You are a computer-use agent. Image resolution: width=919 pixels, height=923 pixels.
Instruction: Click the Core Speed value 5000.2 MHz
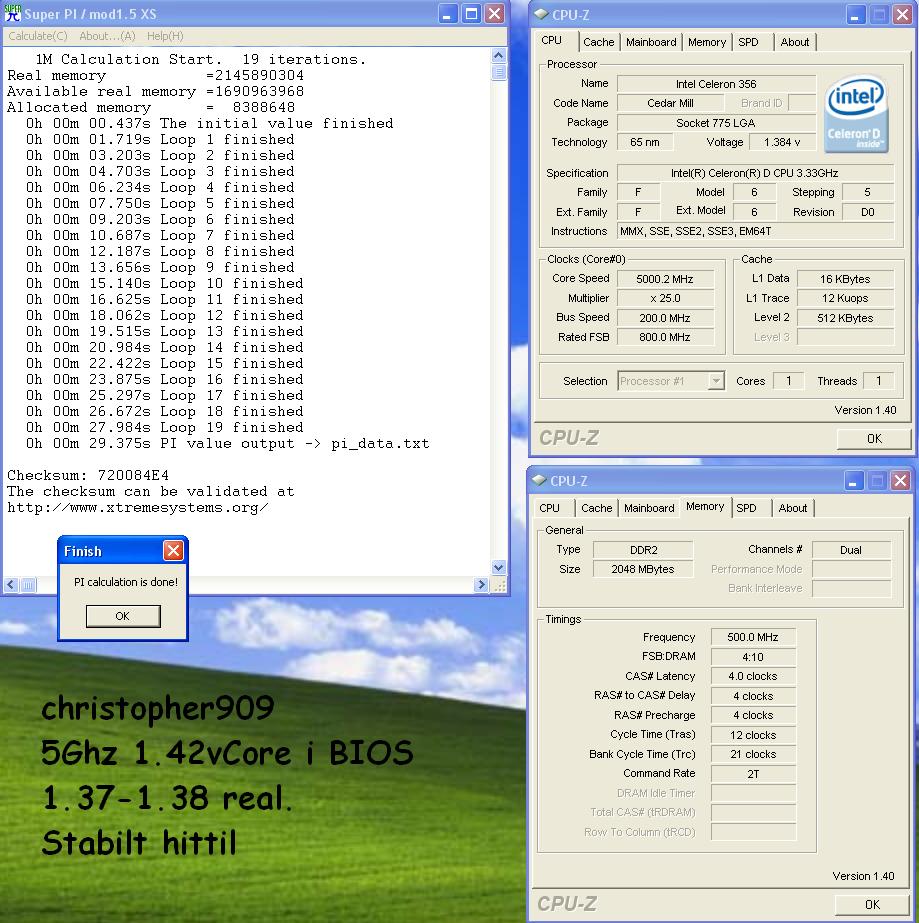665,279
